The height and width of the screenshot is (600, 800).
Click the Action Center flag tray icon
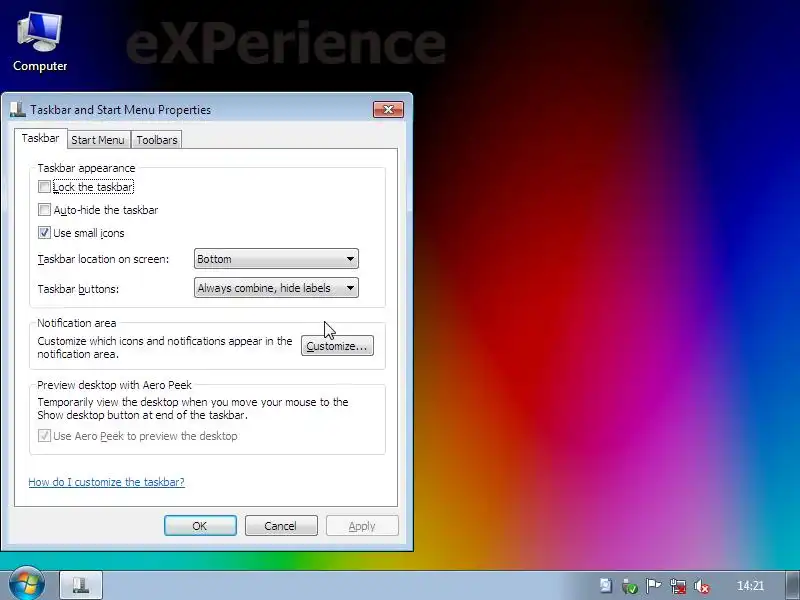(653, 586)
